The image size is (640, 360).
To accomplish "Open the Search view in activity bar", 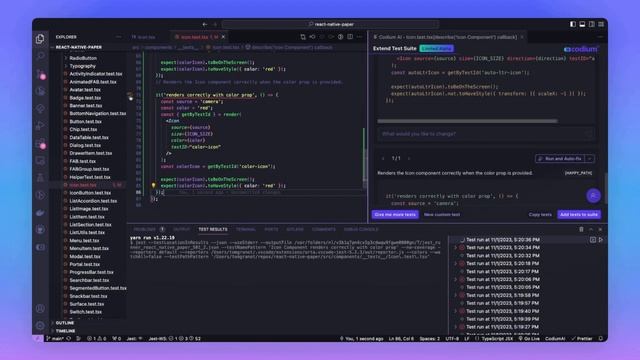I will [40, 56].
